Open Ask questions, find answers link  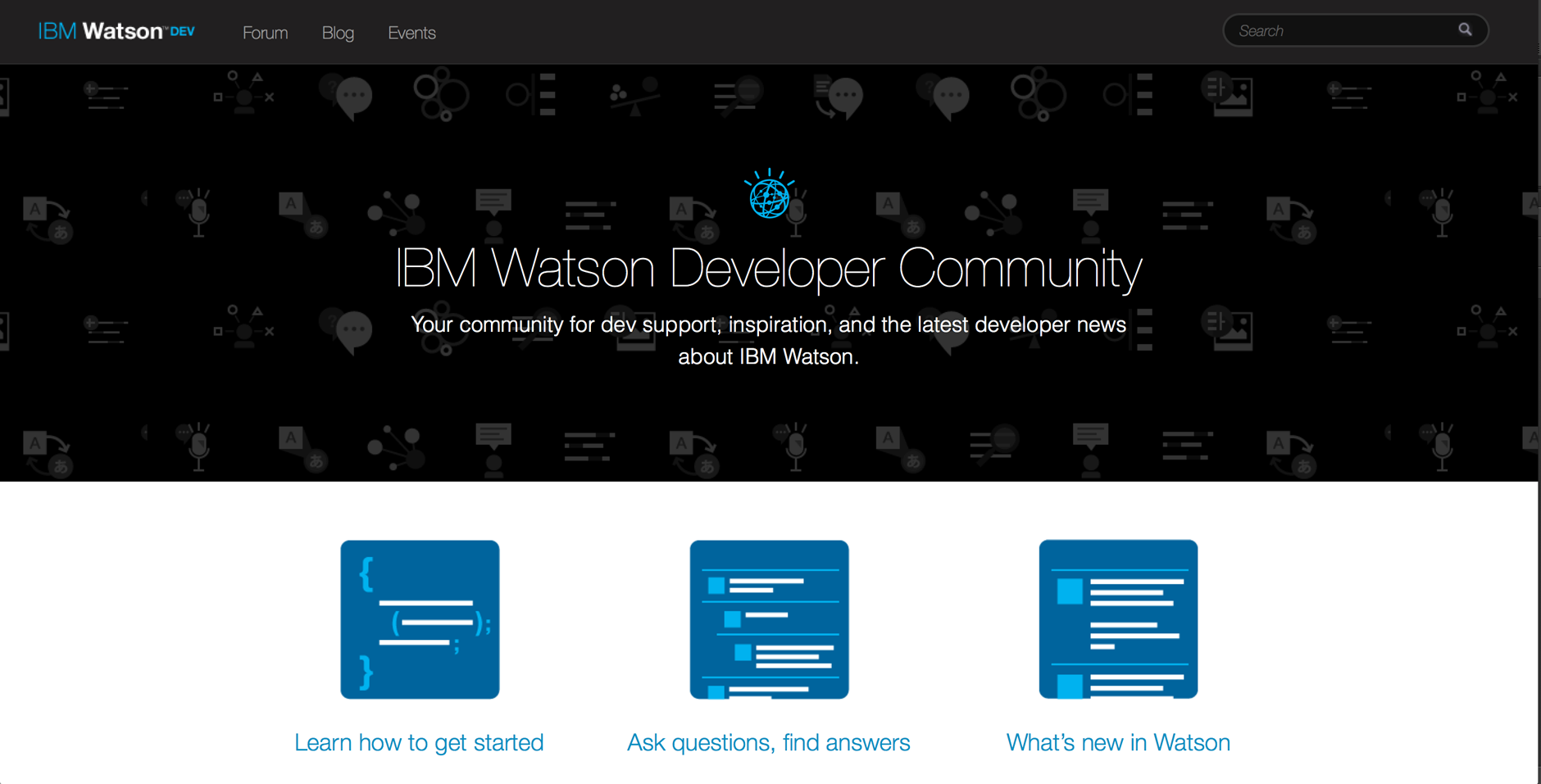[769, 742]
